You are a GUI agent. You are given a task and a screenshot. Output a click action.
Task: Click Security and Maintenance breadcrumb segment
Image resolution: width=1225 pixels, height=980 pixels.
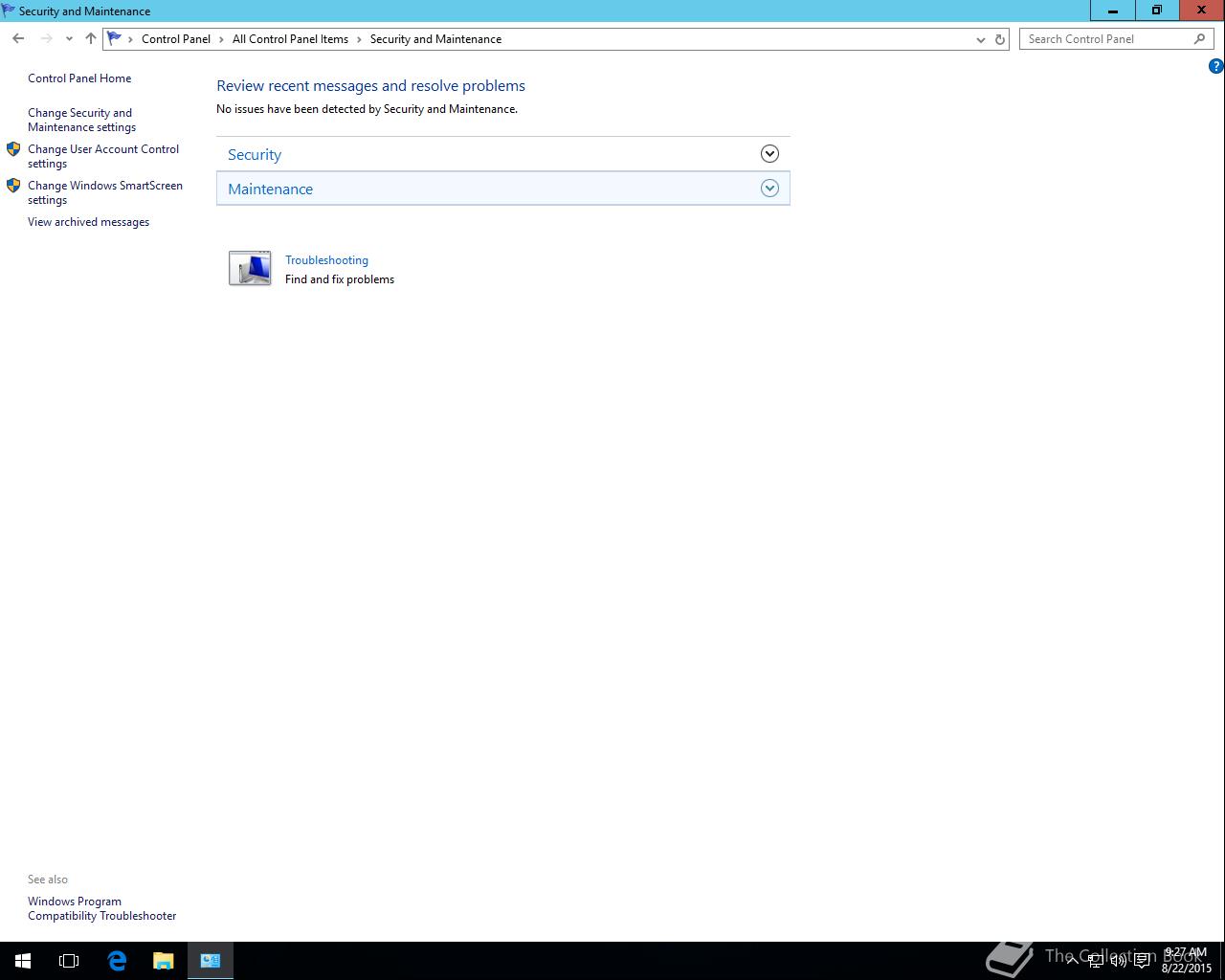435,39
